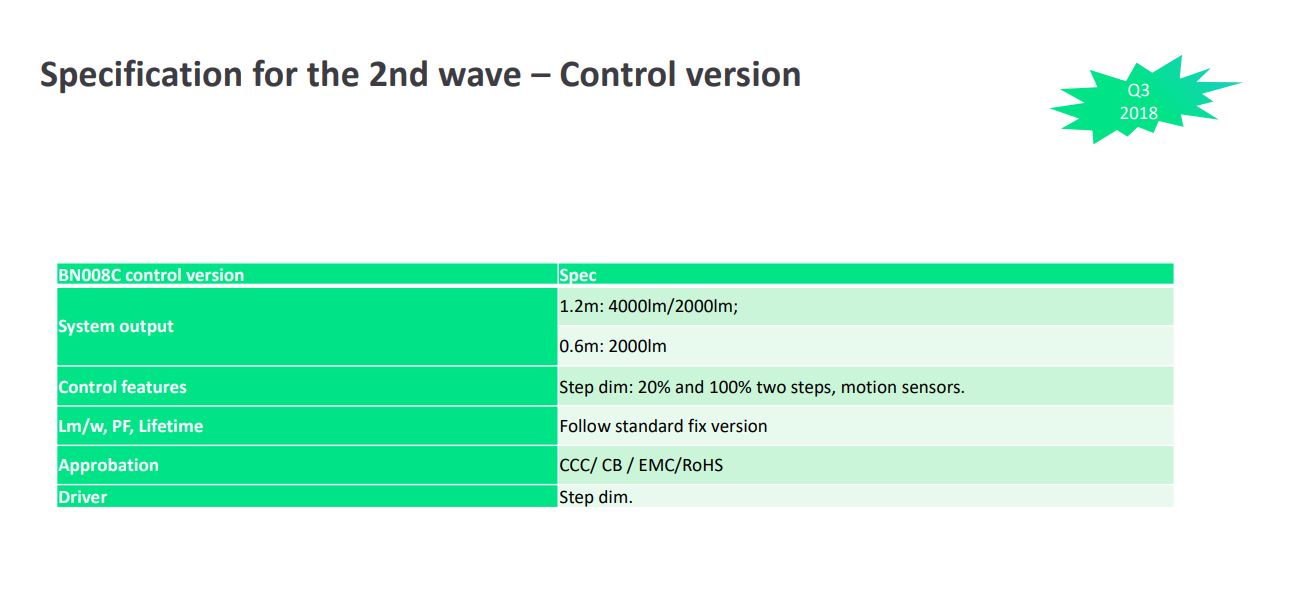This screenshot has width=1312, height=609.
Task: Click the BN008C control version header cell
Action: (307, 275)
